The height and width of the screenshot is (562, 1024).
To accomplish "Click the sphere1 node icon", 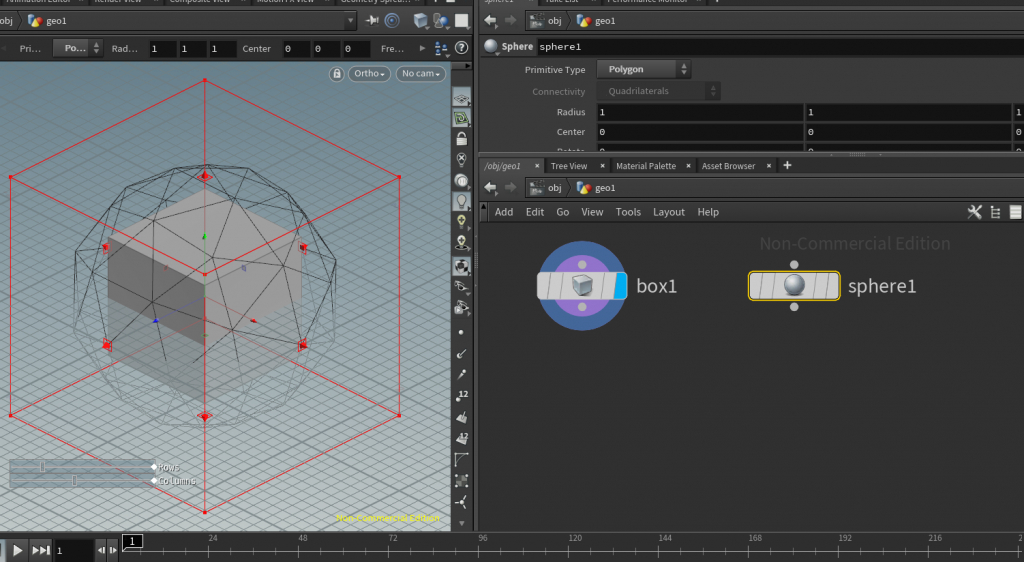I will click(x=794, y=286).
